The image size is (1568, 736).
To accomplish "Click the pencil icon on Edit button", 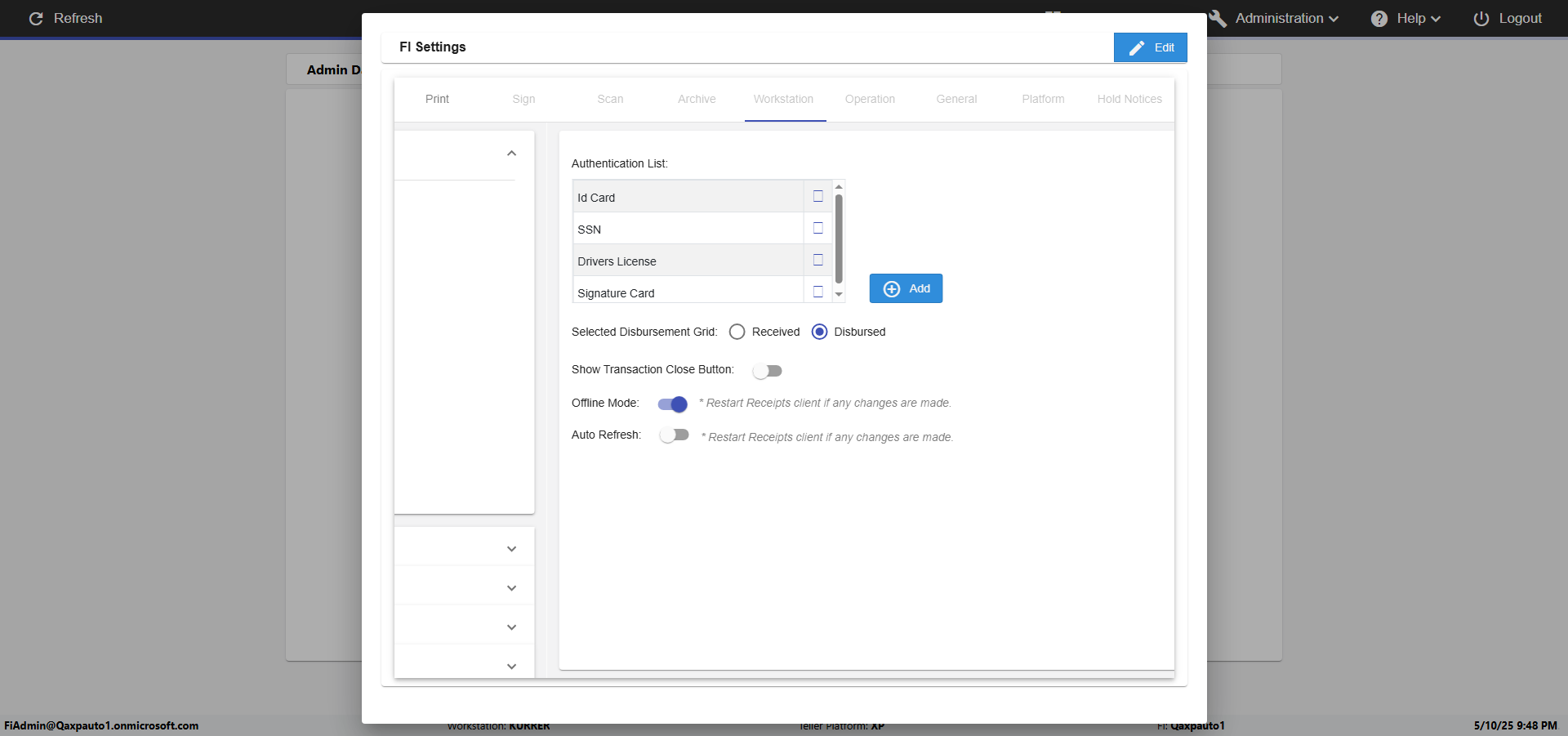I will [1136, 48].
